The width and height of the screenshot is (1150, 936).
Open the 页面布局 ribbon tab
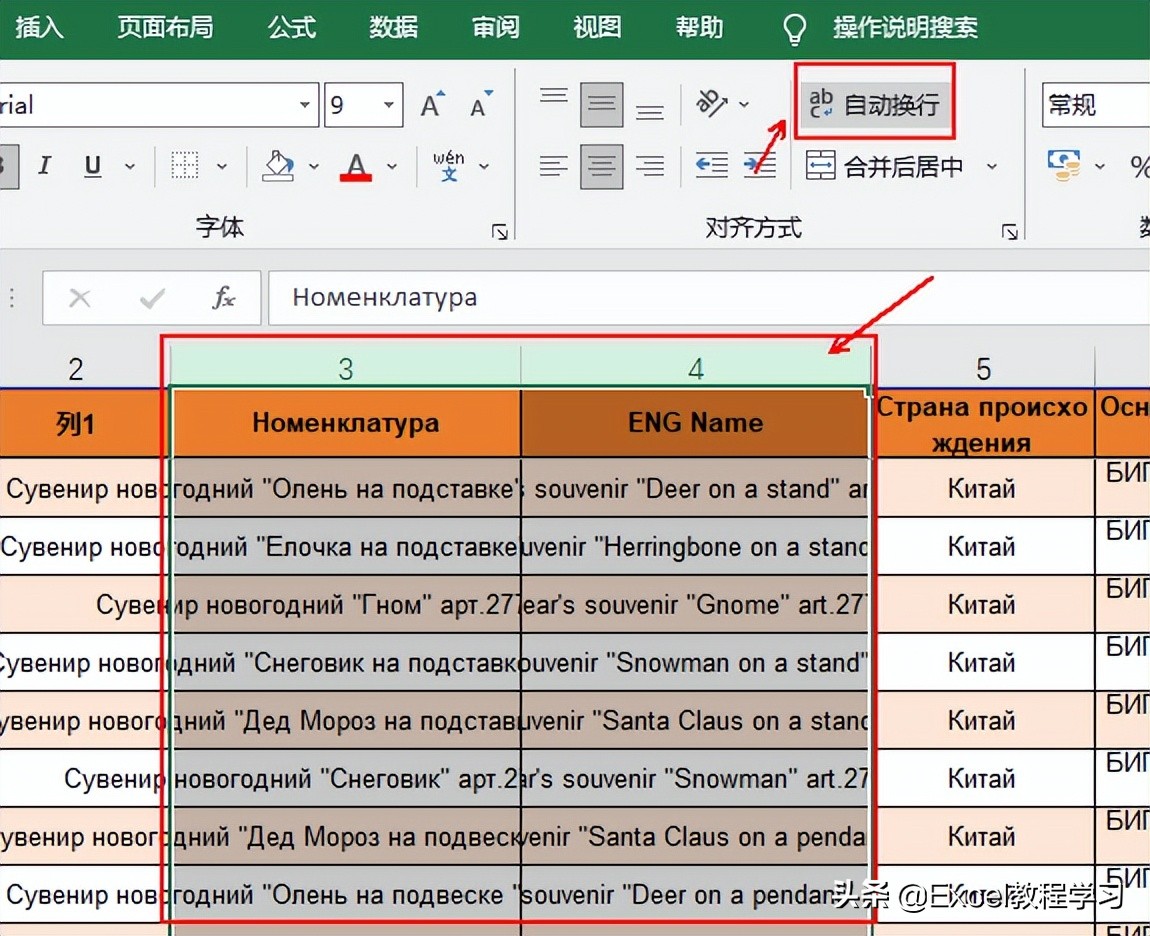tap(166, 28)
